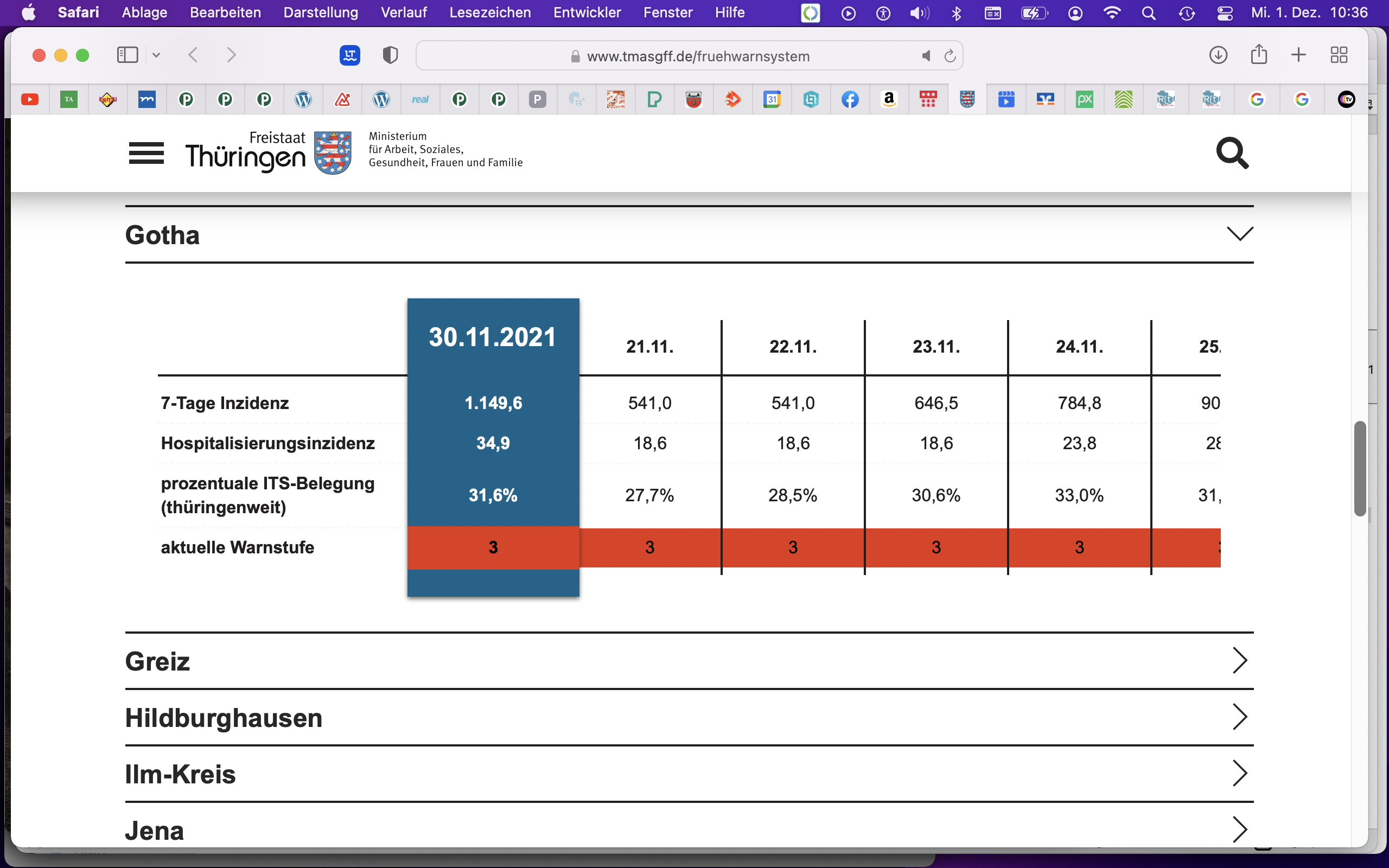Open the Safari share sheet icon
This screenshot has width=1389, height=868.
pos(1259,55)
